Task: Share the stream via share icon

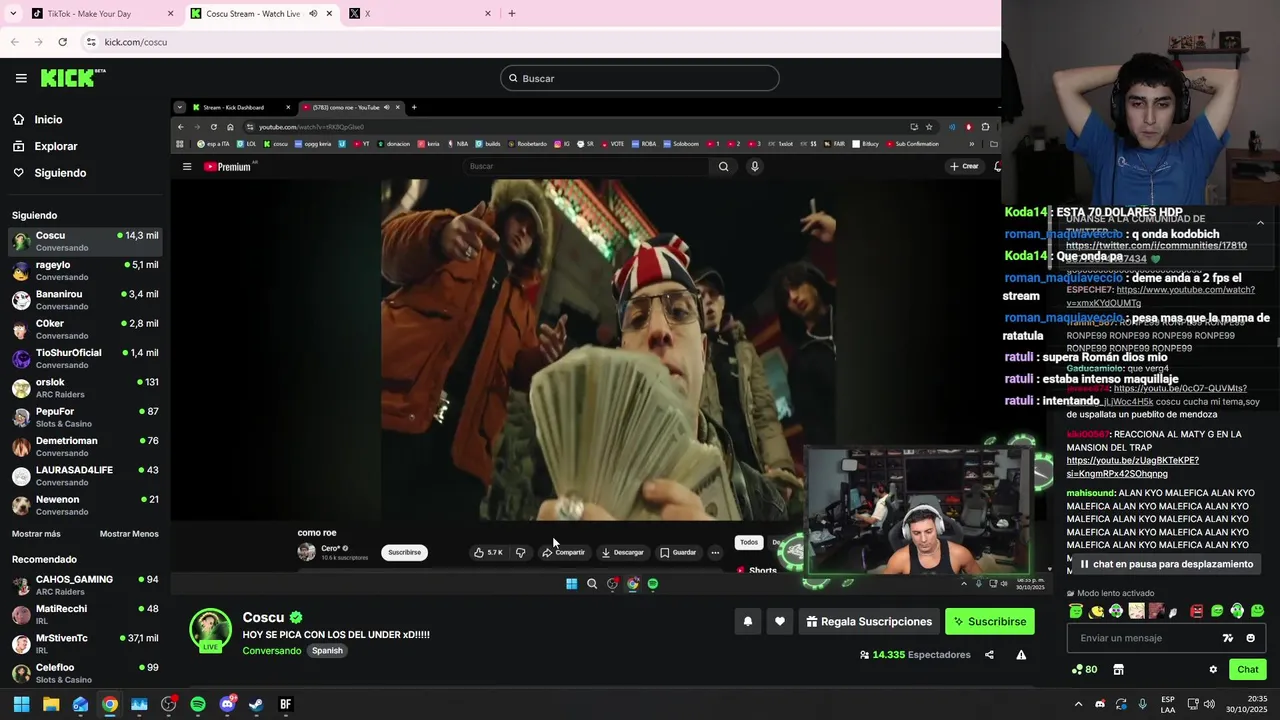Action: point(989,655)
